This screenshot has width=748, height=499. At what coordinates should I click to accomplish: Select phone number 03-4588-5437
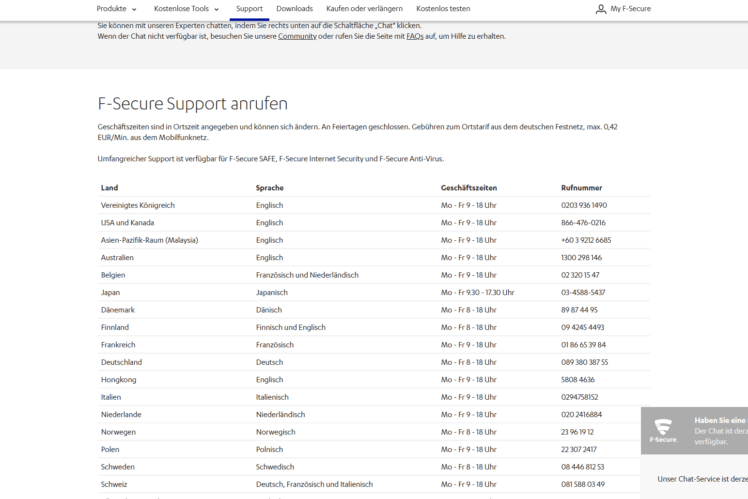coord(583,292)
